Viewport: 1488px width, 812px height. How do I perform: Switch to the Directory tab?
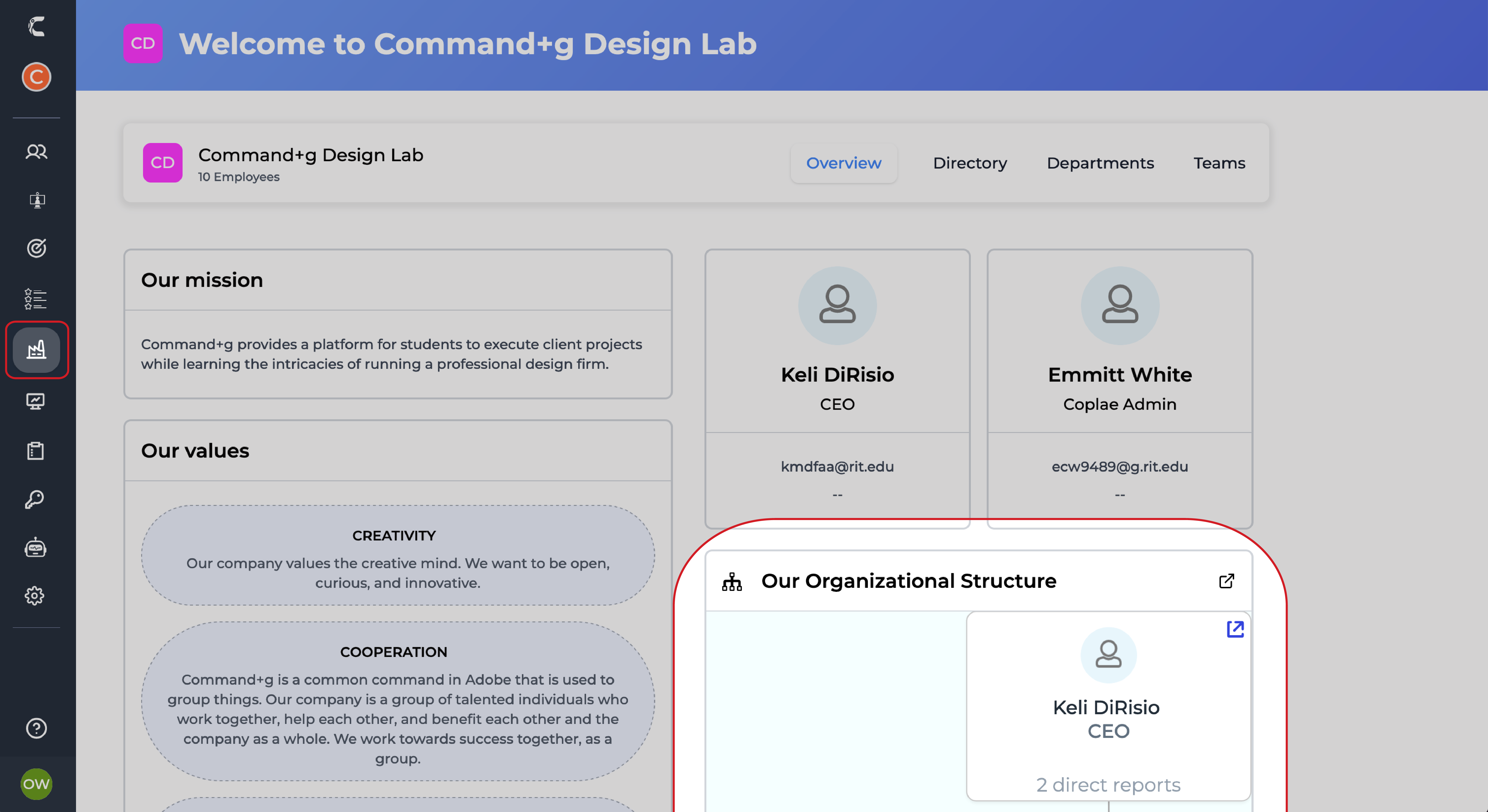point(970,163)
